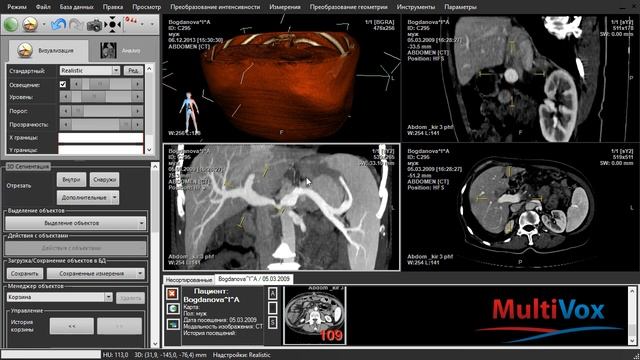Click the center-fit four-arrows icon

pyautogui.click(x=113, y=24)
